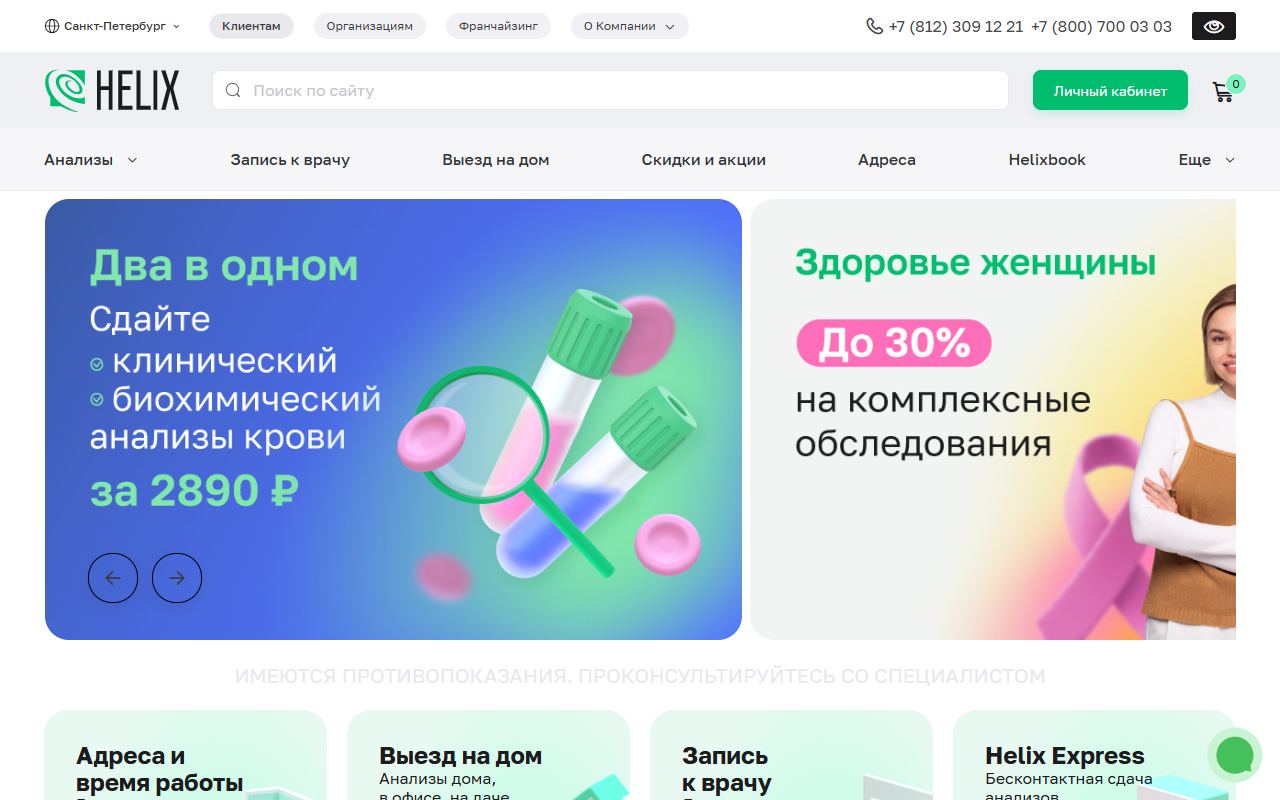Open the Санкт-Петербург city dropdown
Screen dimensions: 1280x800
(113, 26)
